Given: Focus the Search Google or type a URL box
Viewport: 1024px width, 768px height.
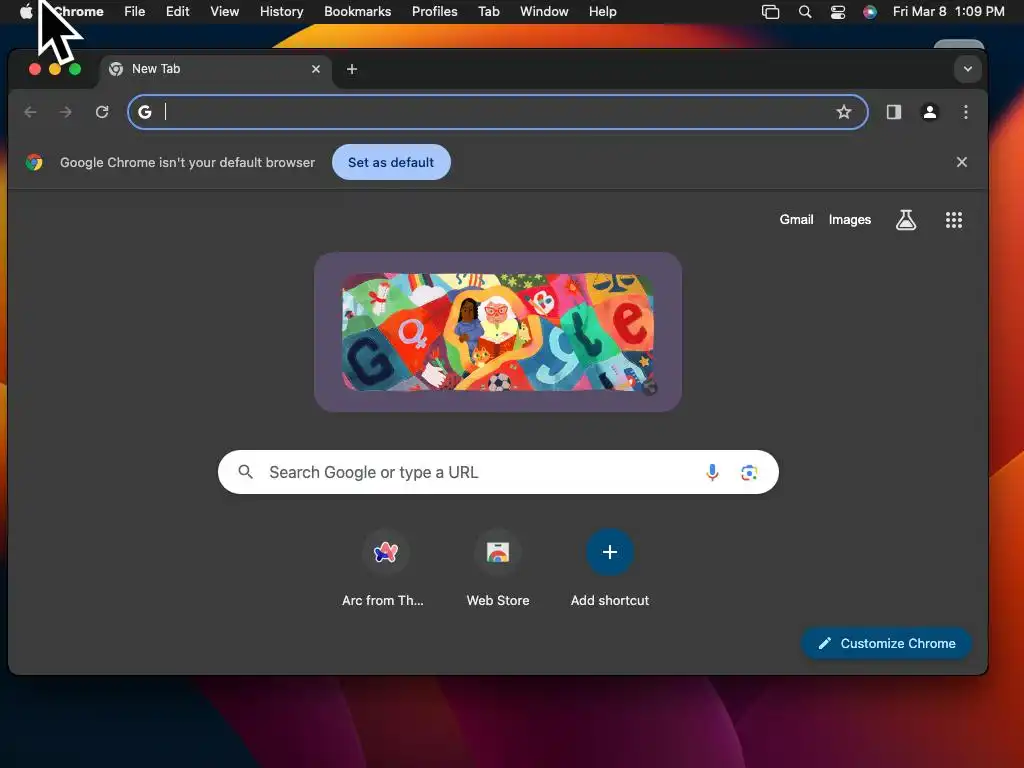Looking at the screenshot, I should [x=498, y=472].
